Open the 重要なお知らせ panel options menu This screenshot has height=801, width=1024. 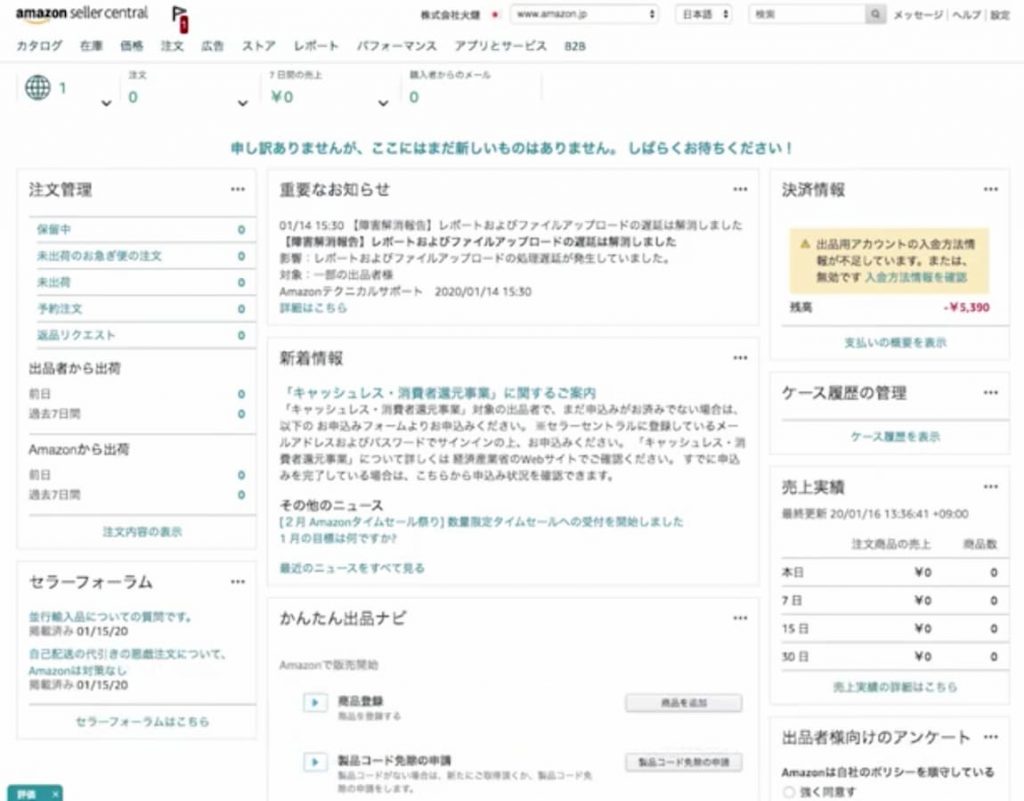tap(740, 189)
